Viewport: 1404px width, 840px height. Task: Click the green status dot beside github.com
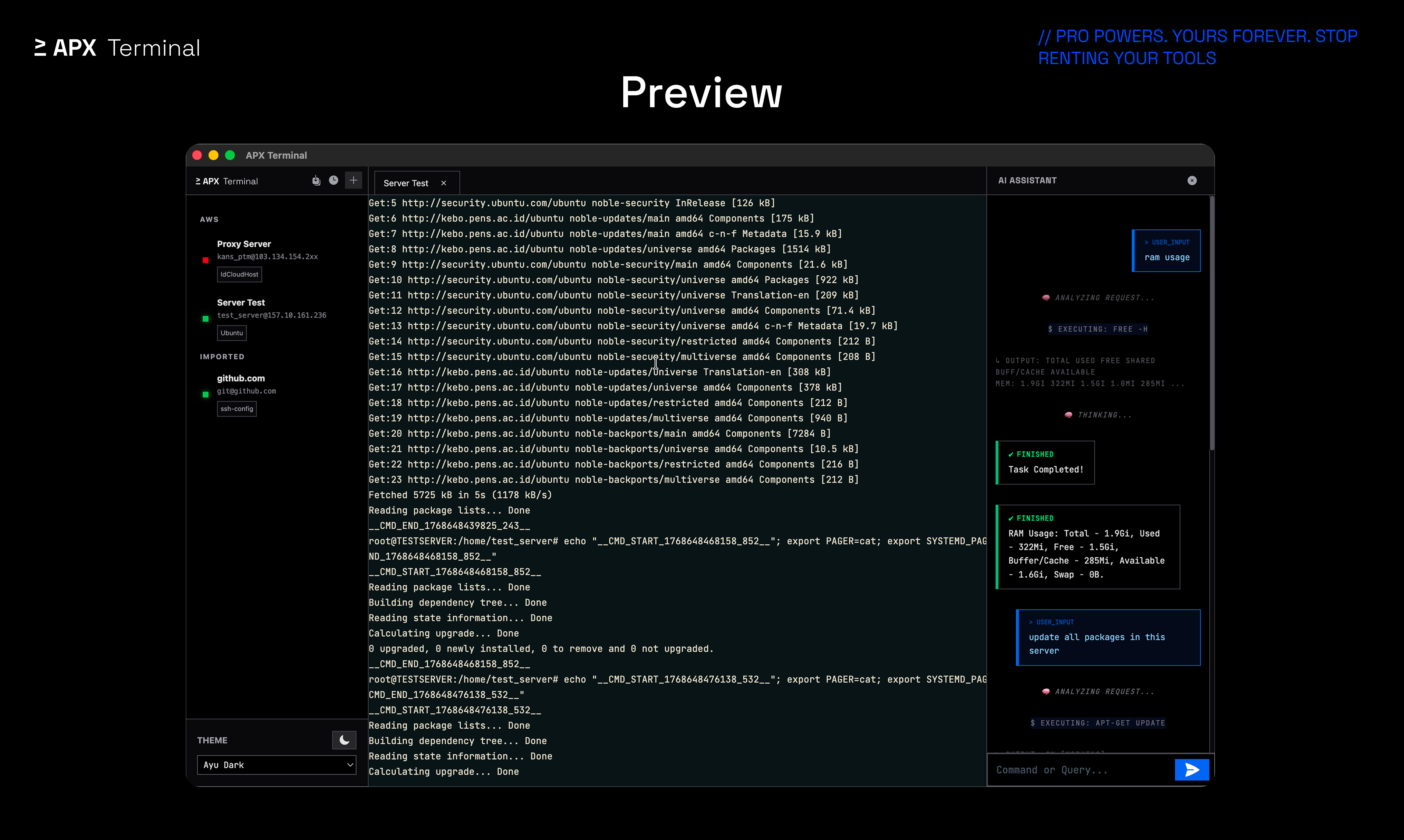click(205, 395)
